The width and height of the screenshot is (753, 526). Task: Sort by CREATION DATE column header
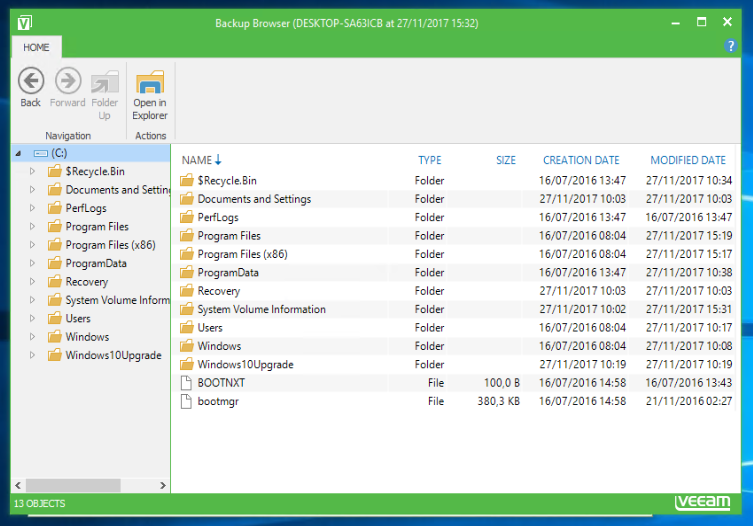581,160
